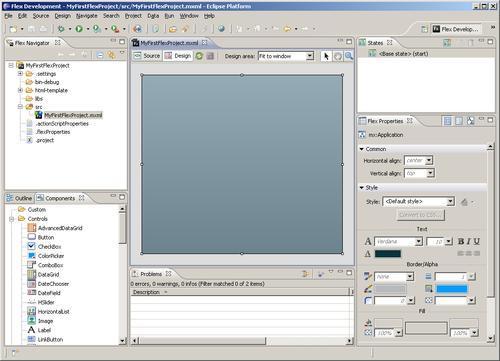Select the hand Pan tool

tap(338, 56)
